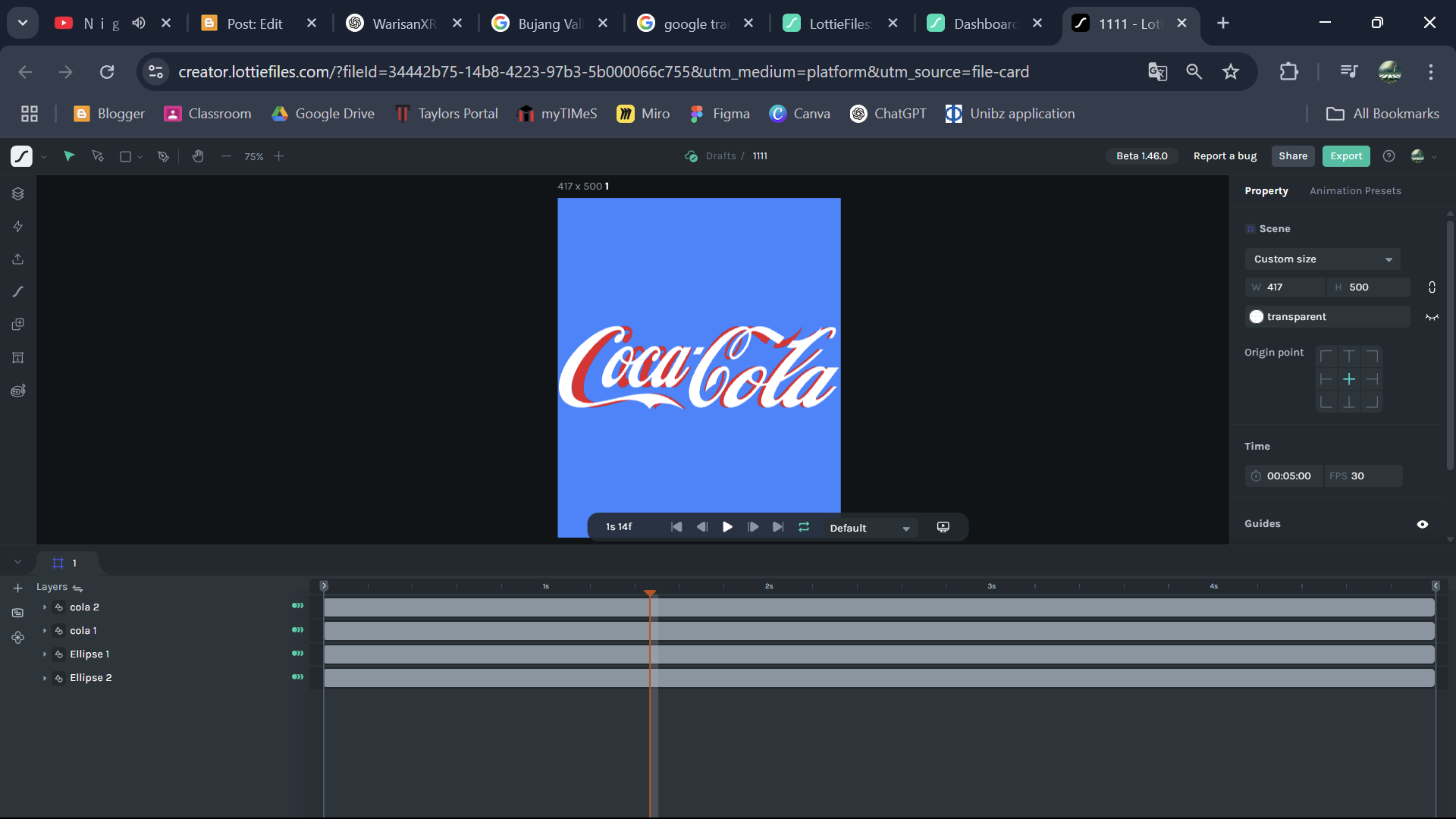Toggle the loop playback icon
The image size is (1456, 819).
[x=804, y=527]
